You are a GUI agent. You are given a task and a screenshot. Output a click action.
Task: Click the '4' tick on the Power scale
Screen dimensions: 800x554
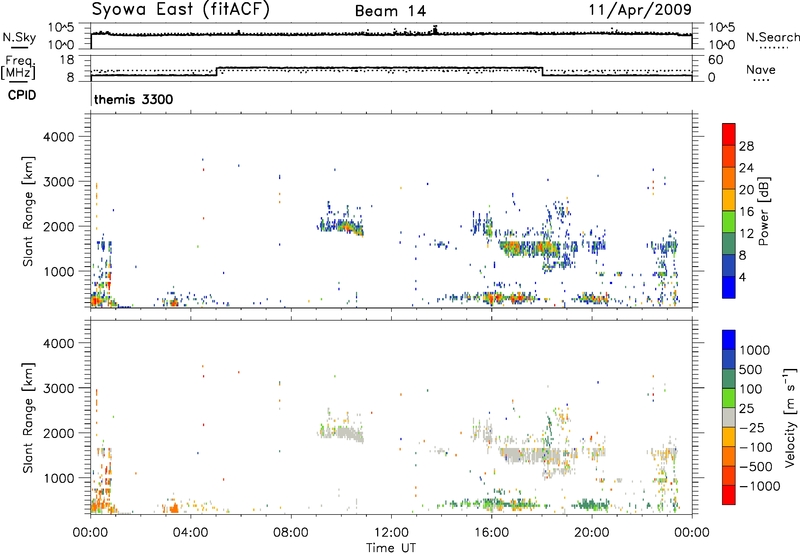(742, 277)
